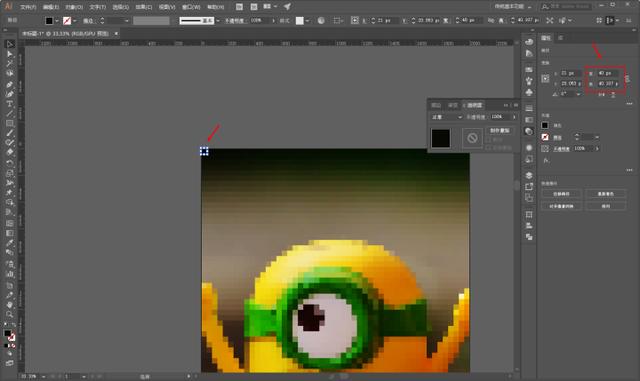Click the Make Mask button

(500, 131)
